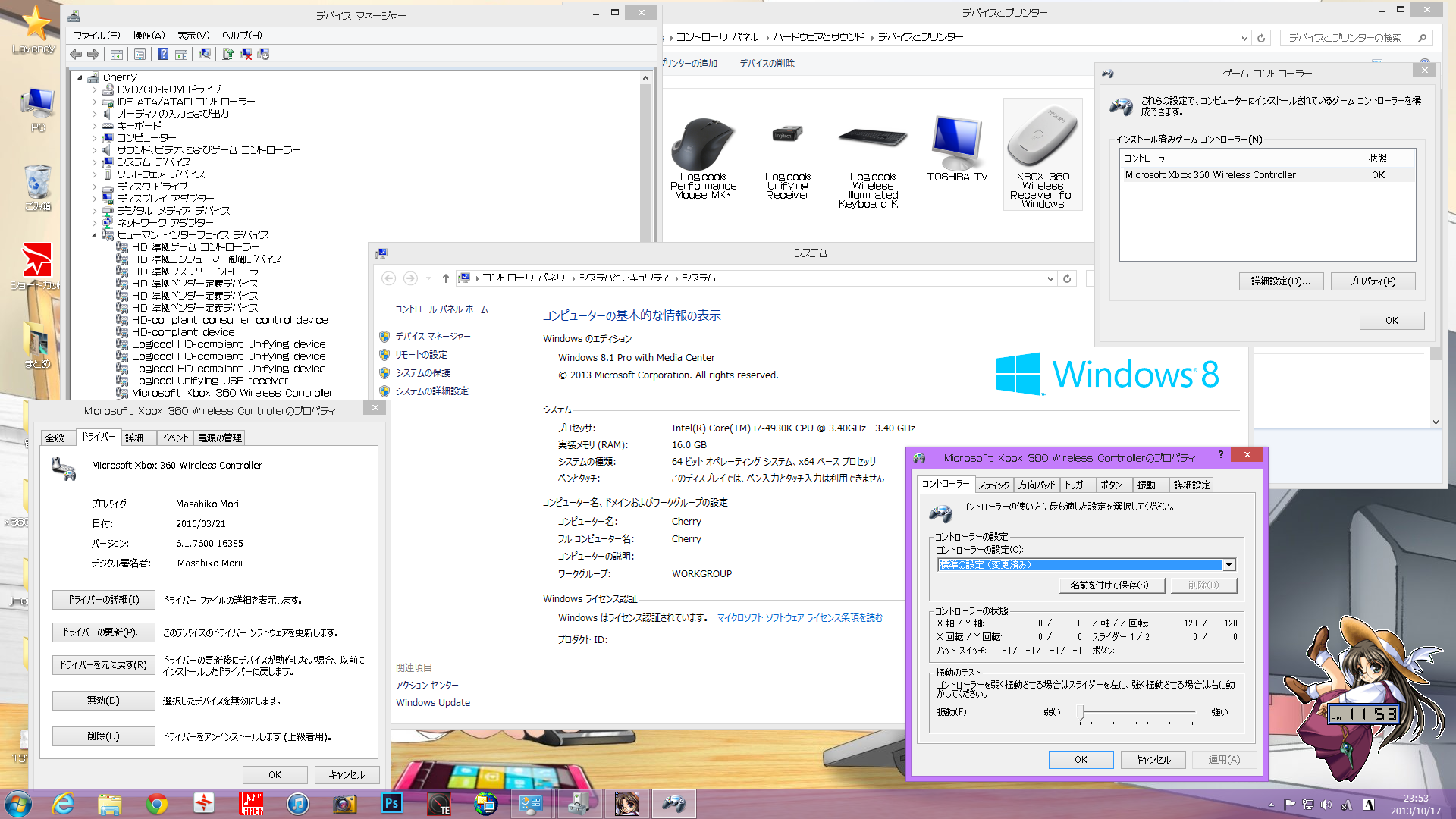Click the disable device toolbar icon
The height and width of the screenshot is (819, 1456).
263,54
